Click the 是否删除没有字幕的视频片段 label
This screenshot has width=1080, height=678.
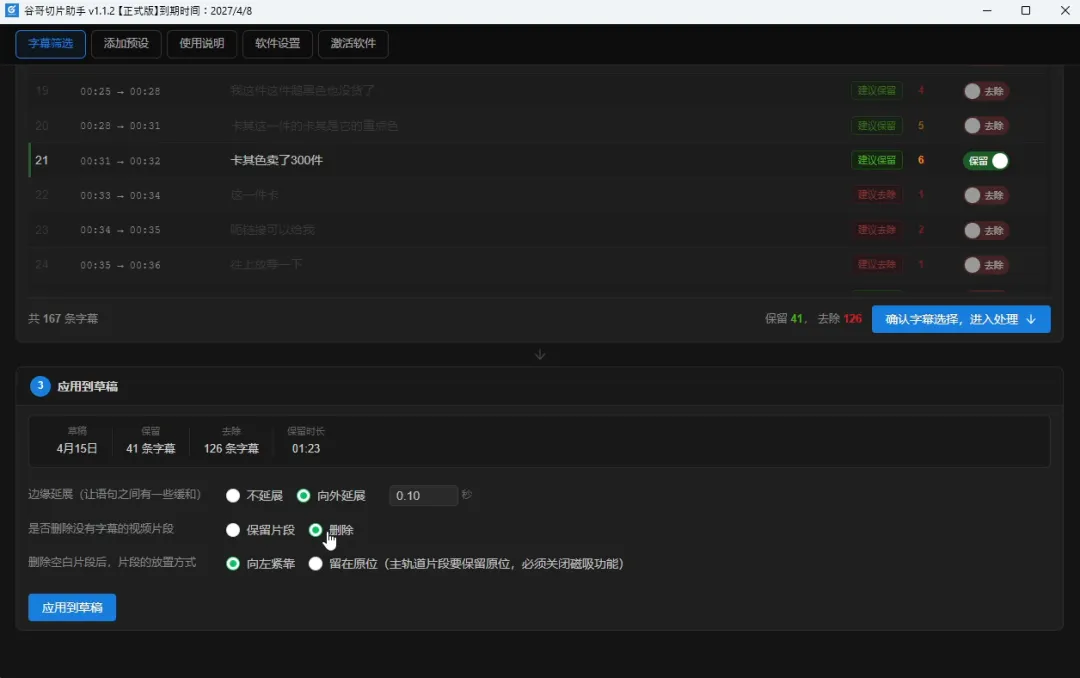101,528
